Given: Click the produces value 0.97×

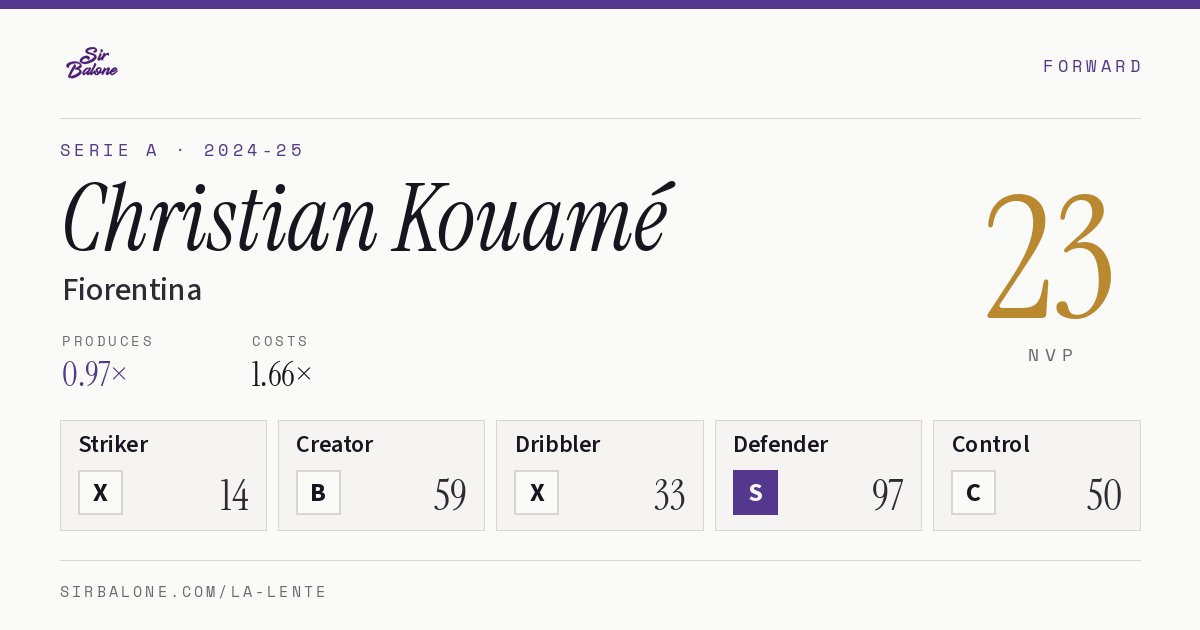Looking at the screenshot, I should pos(95,374).
